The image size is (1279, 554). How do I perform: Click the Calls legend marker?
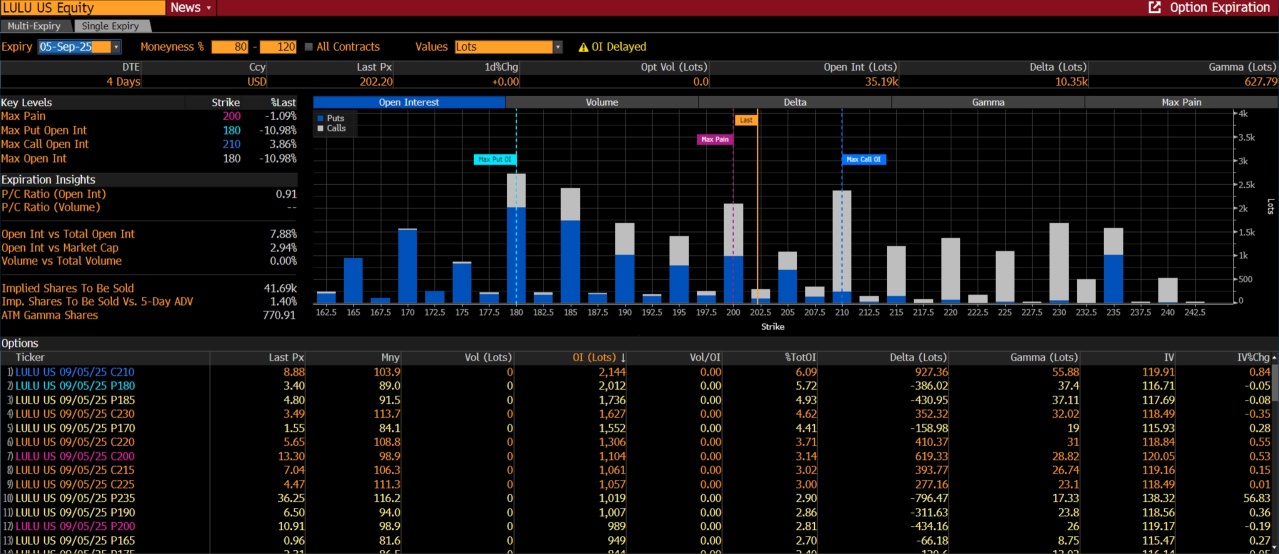pos(321,128)
